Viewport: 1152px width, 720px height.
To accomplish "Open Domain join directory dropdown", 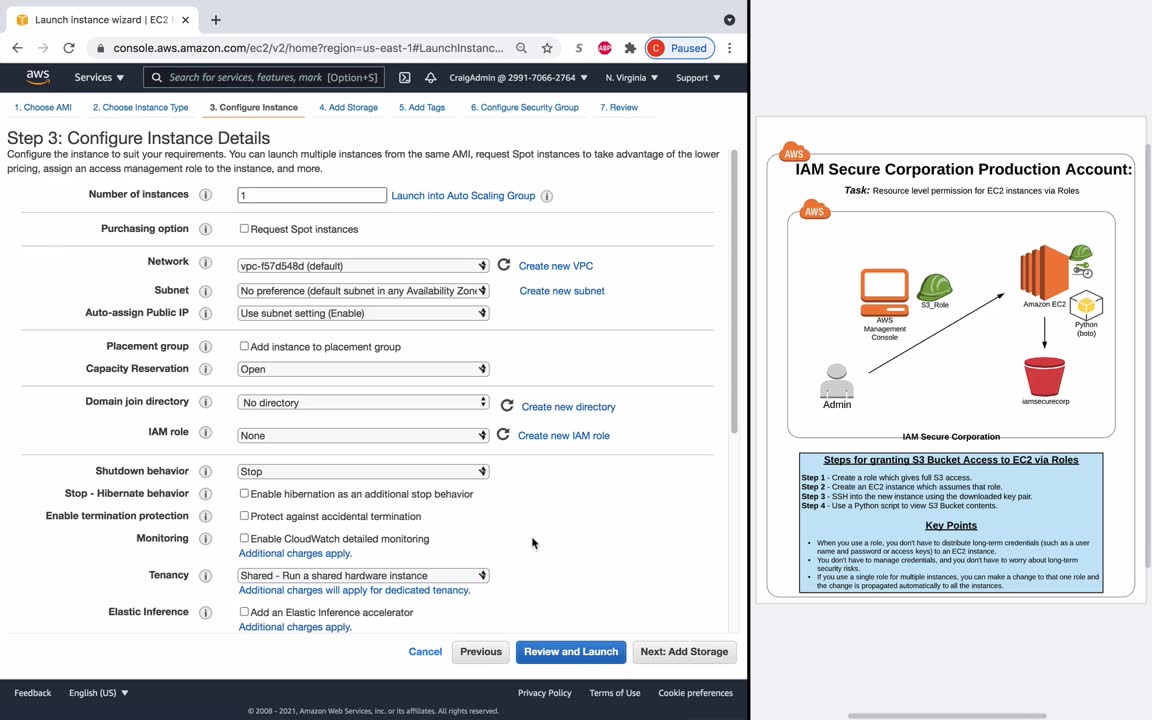I will click(x=363, y=403).
